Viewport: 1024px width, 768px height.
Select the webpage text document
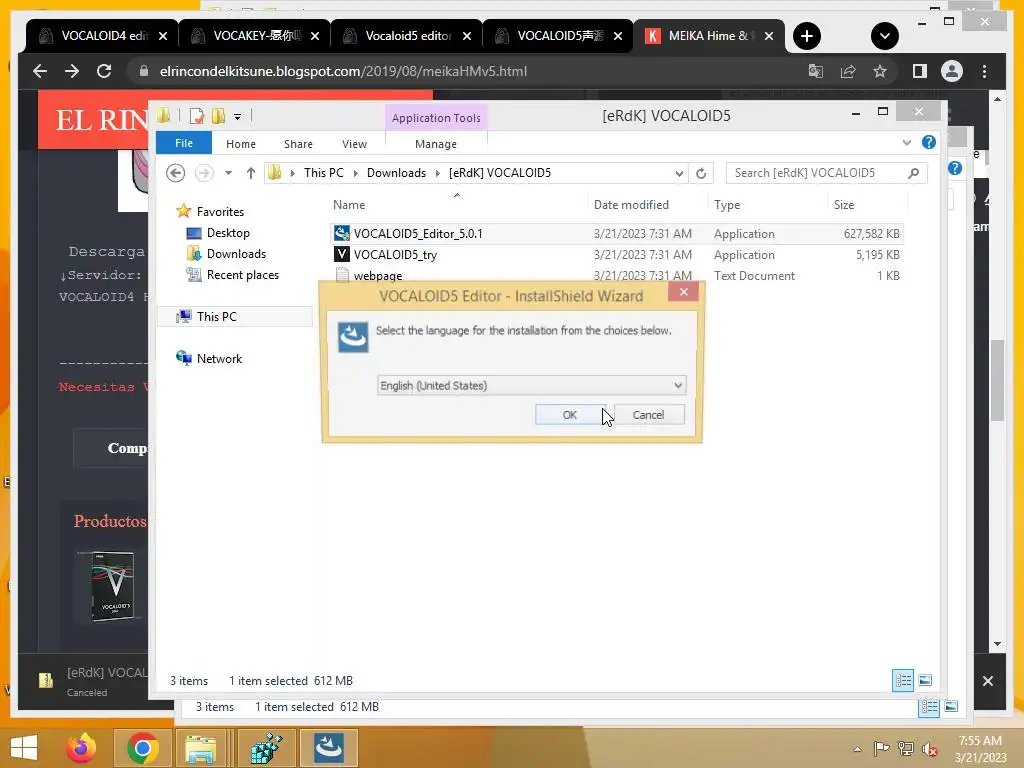(378, 276)
